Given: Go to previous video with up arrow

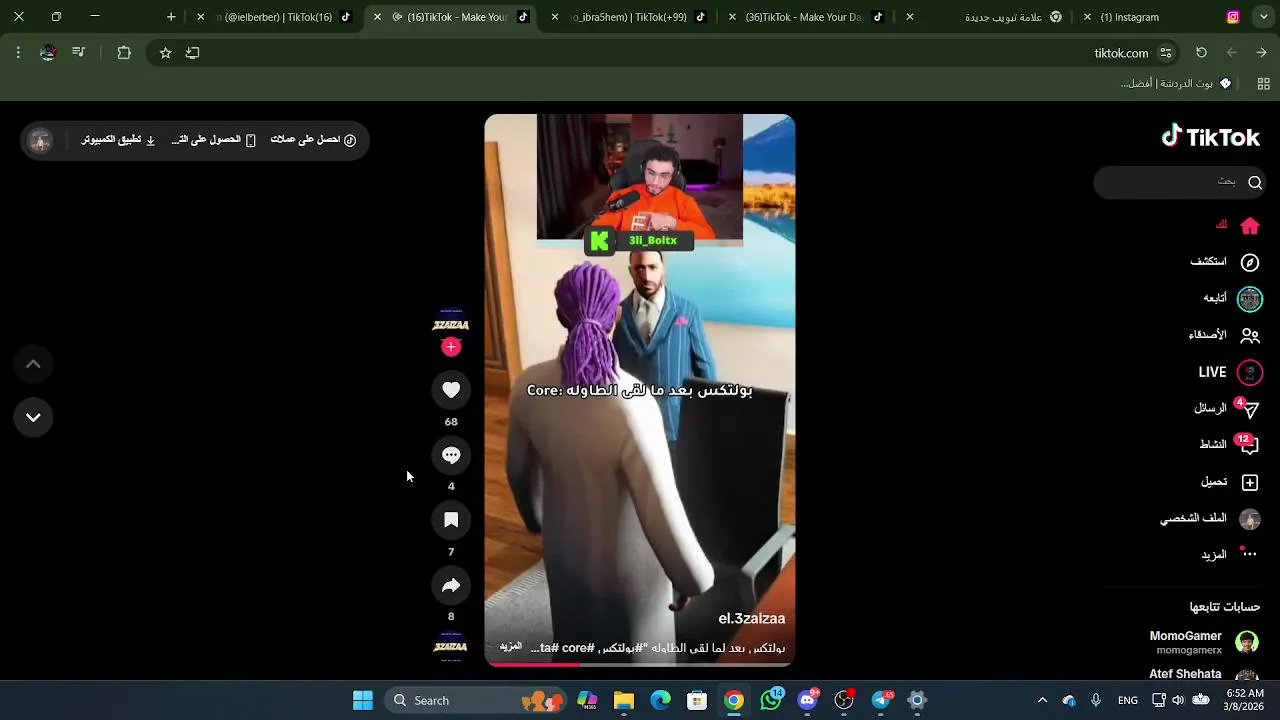Looking at the screenshot, I should click(33, 364).
